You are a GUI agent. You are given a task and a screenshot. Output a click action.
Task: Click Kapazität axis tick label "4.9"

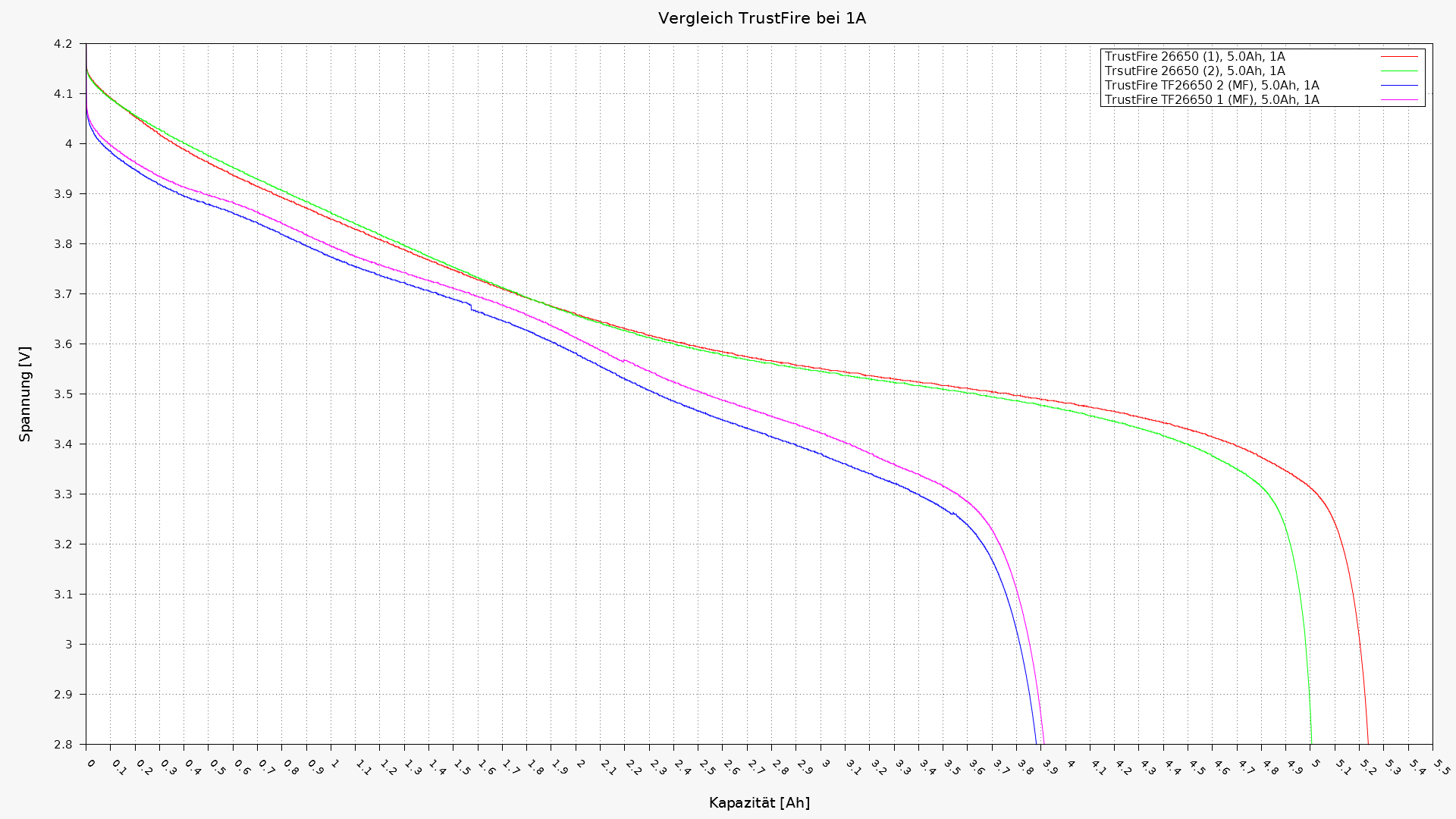(x=1294, y=767)
